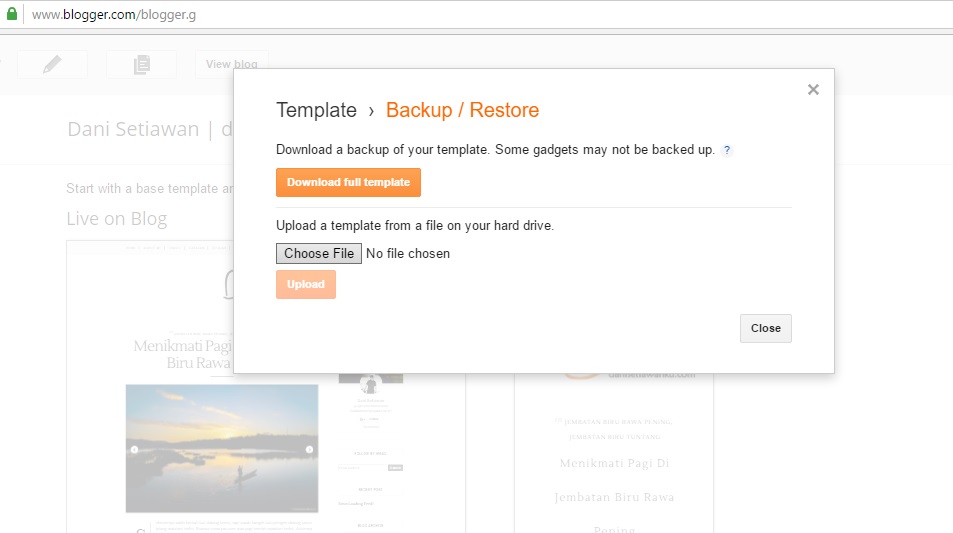Click the pencil new post icon
The width and height of the screenshot is (953, 533).
(52, 64)
